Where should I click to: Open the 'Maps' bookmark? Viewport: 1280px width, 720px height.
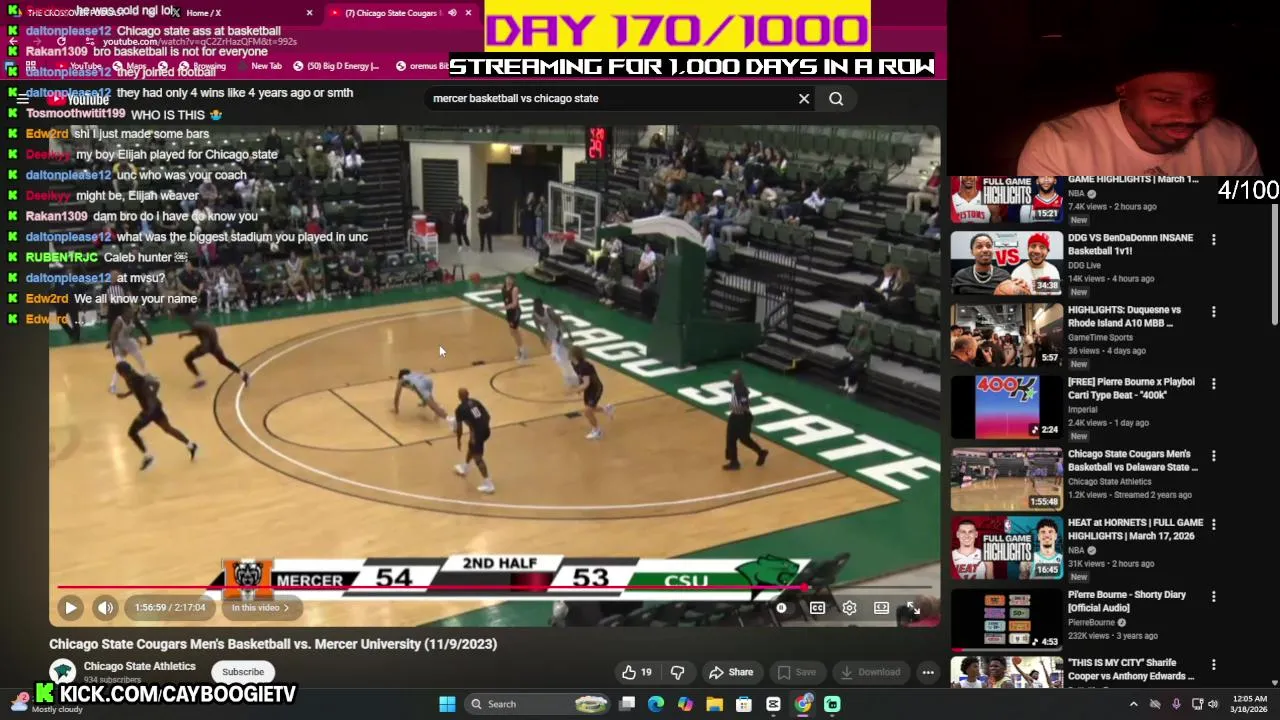click(130, 66)
